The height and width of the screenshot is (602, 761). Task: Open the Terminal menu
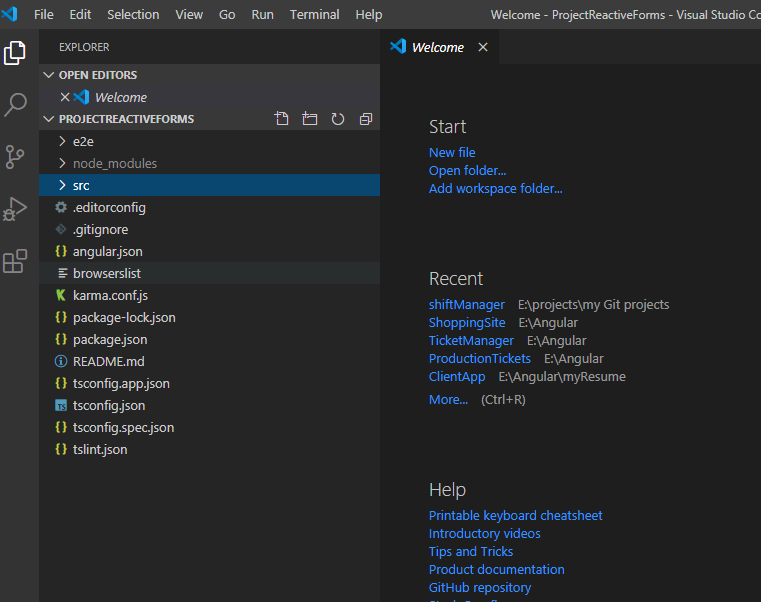(x=314, y=14)
